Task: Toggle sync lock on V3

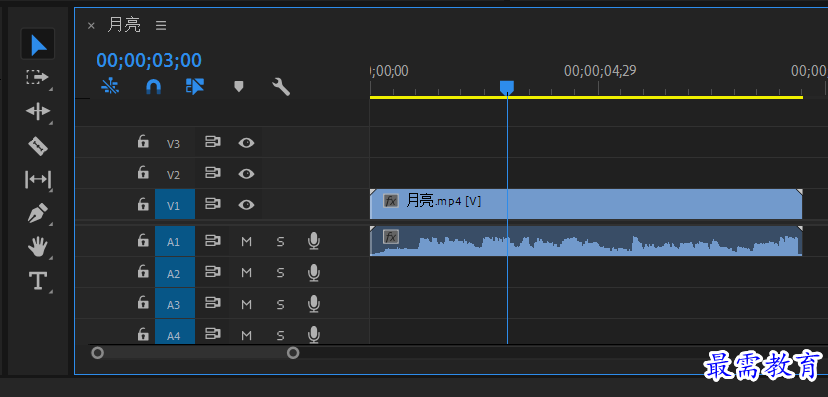Action: (x=213, y=142)
